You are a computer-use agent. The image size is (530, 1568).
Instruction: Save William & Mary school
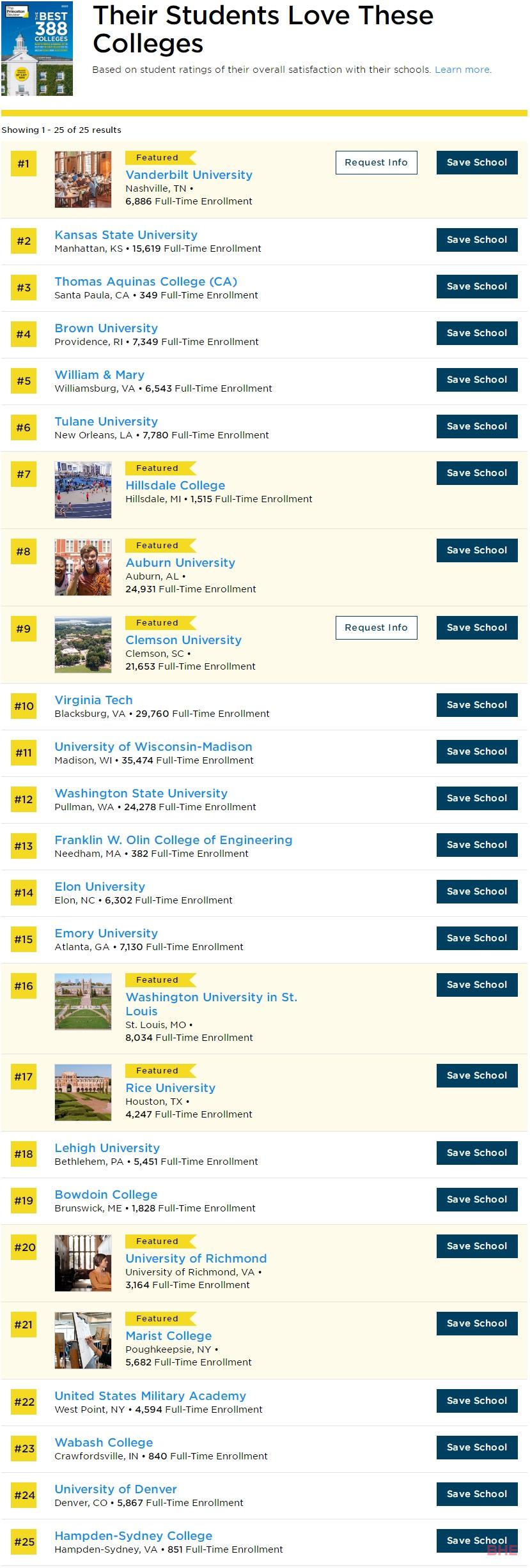477,380
